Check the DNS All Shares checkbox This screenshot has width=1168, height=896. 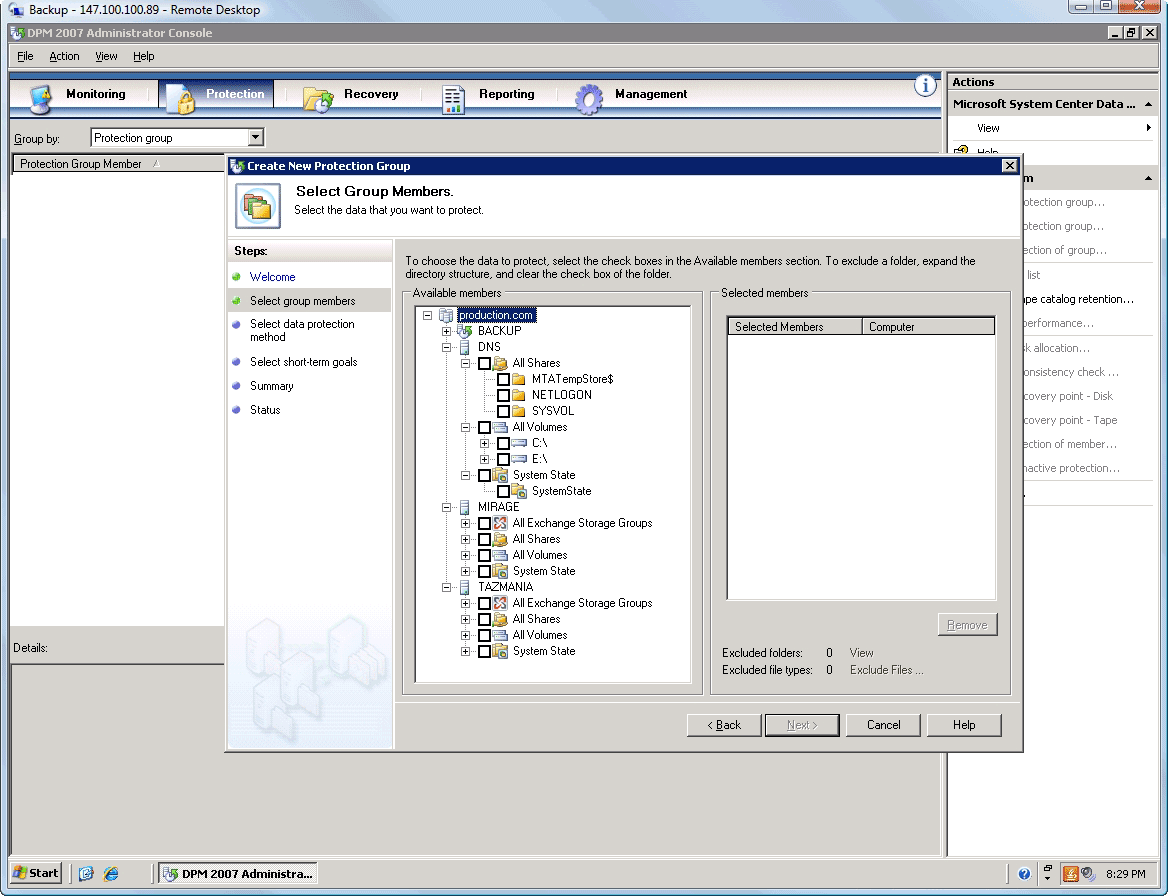(484, 363)
